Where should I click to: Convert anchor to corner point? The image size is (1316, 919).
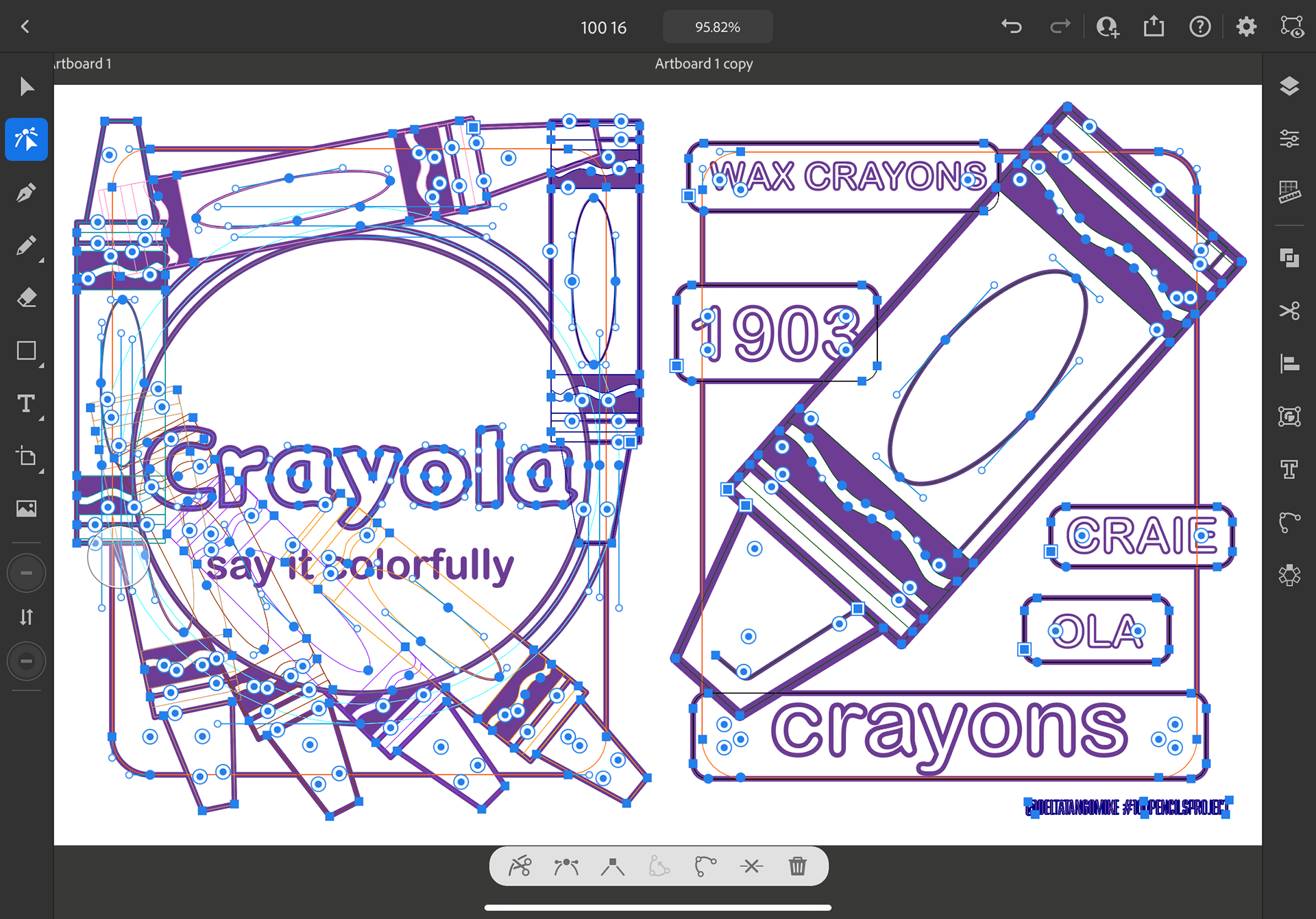(x=613, y=866)
